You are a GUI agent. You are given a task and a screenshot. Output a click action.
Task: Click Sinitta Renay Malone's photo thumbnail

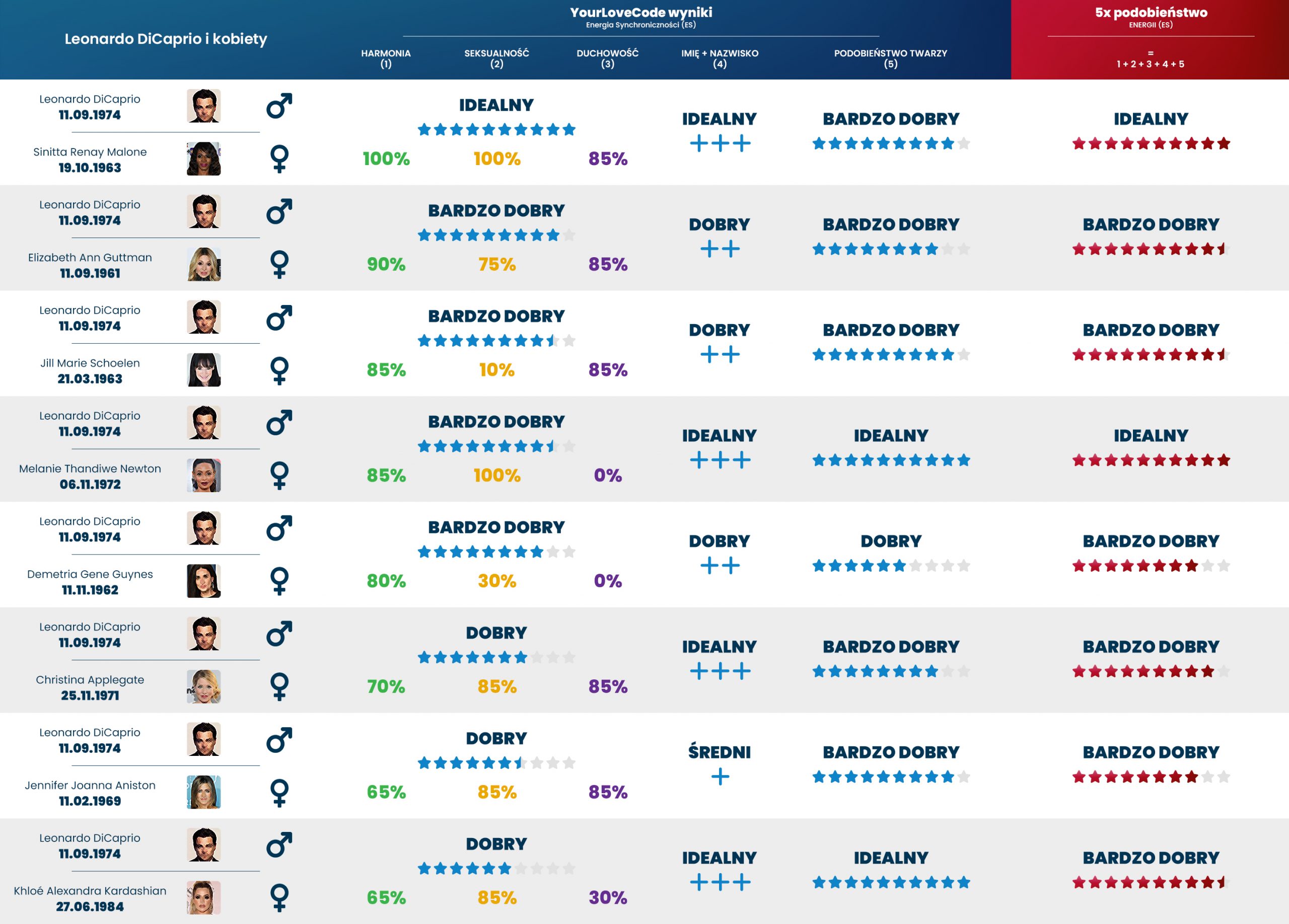(203, 159)
